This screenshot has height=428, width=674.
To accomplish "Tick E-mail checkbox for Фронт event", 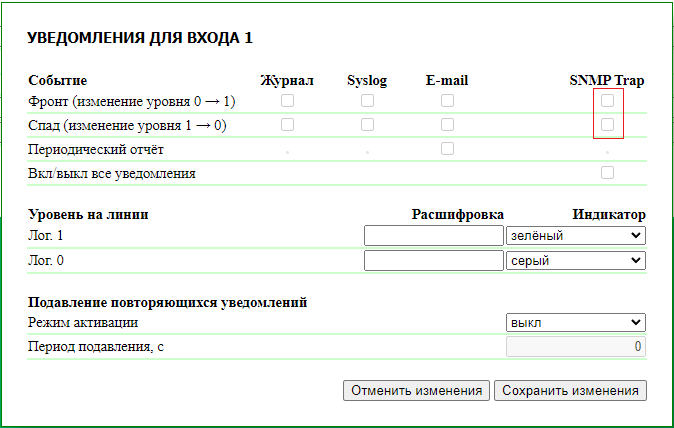I will [x=447, y=100].
